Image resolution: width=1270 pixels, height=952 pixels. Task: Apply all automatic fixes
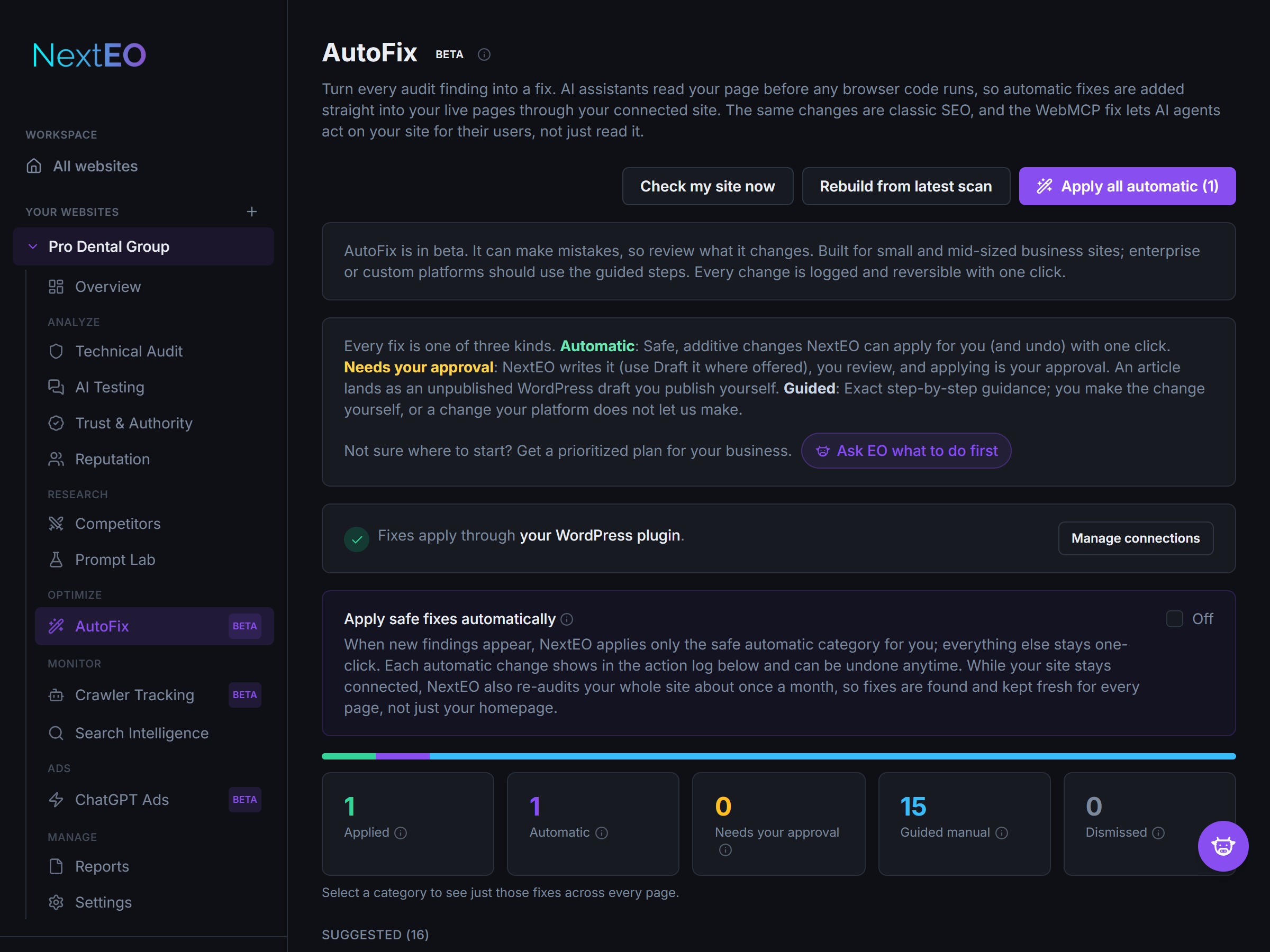[1127, 186]
